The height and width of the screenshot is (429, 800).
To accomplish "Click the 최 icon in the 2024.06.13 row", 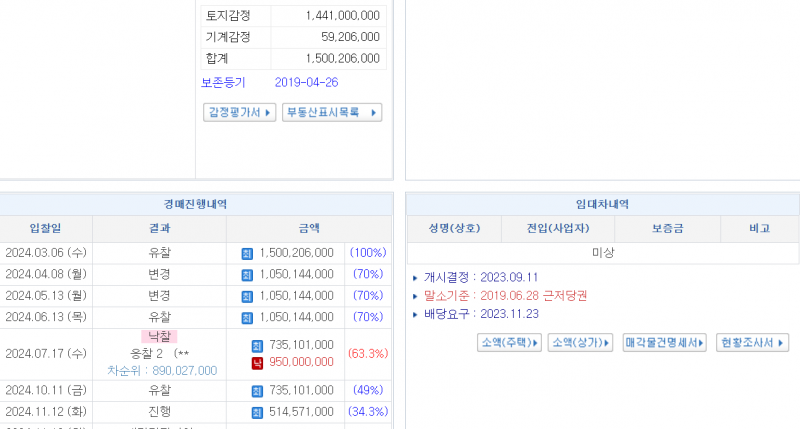I will 248,318.
